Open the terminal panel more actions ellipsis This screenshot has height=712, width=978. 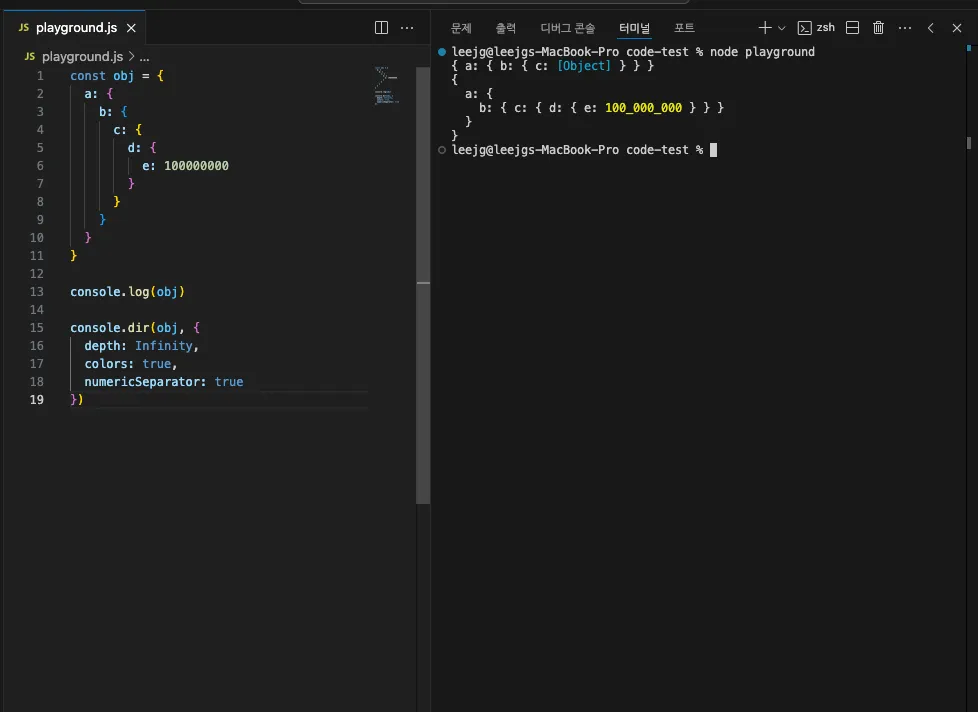click(905, 28)
